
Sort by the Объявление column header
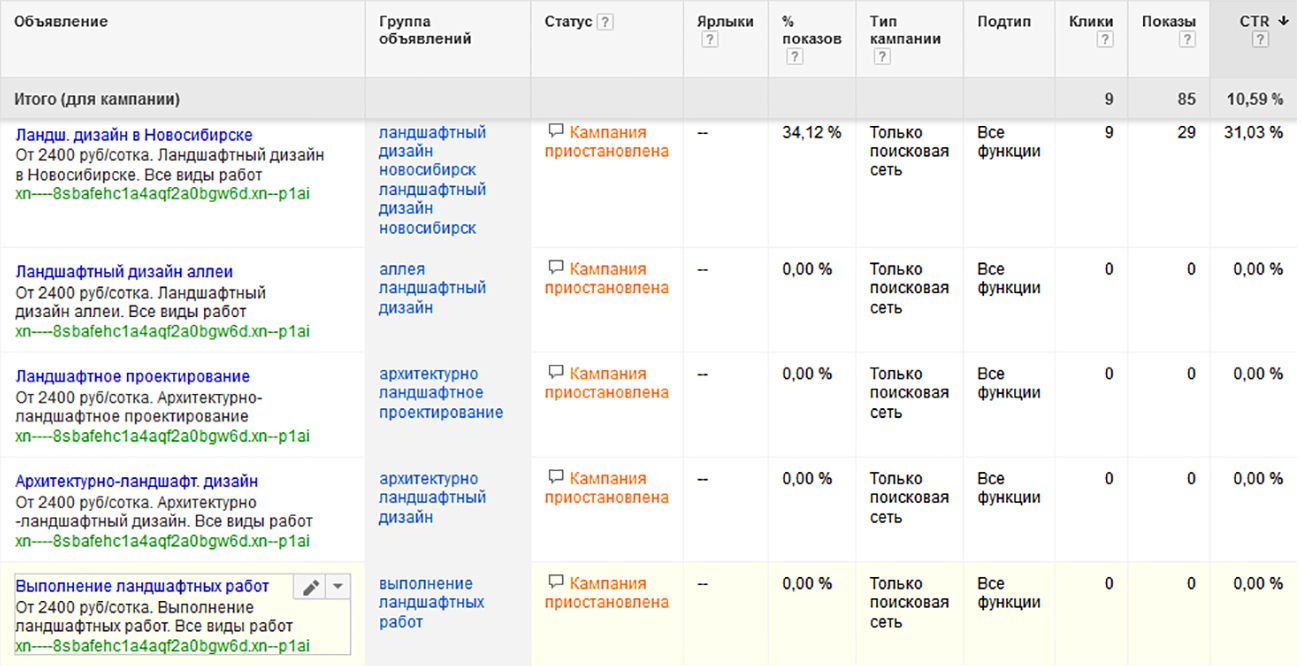(61, 22)
